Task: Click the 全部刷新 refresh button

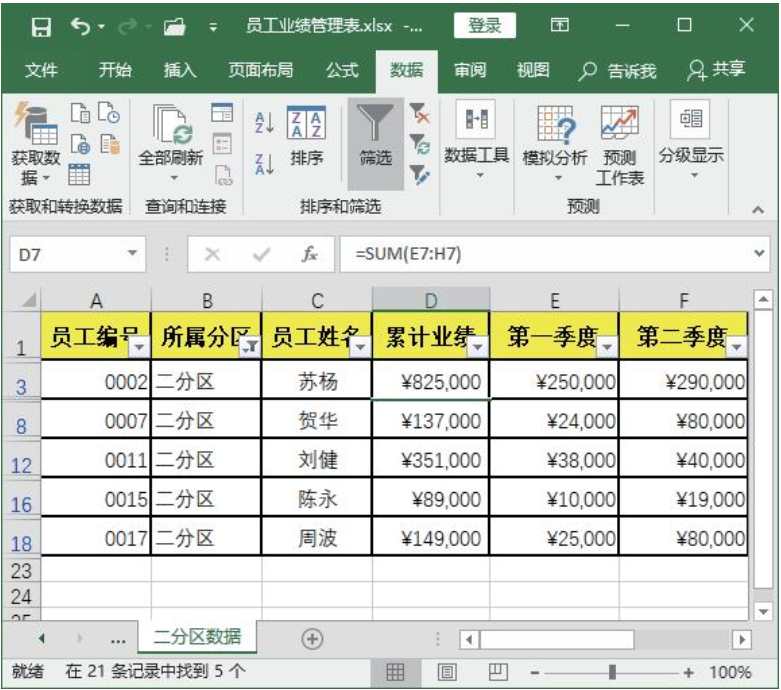Action: tap(171, 143)
